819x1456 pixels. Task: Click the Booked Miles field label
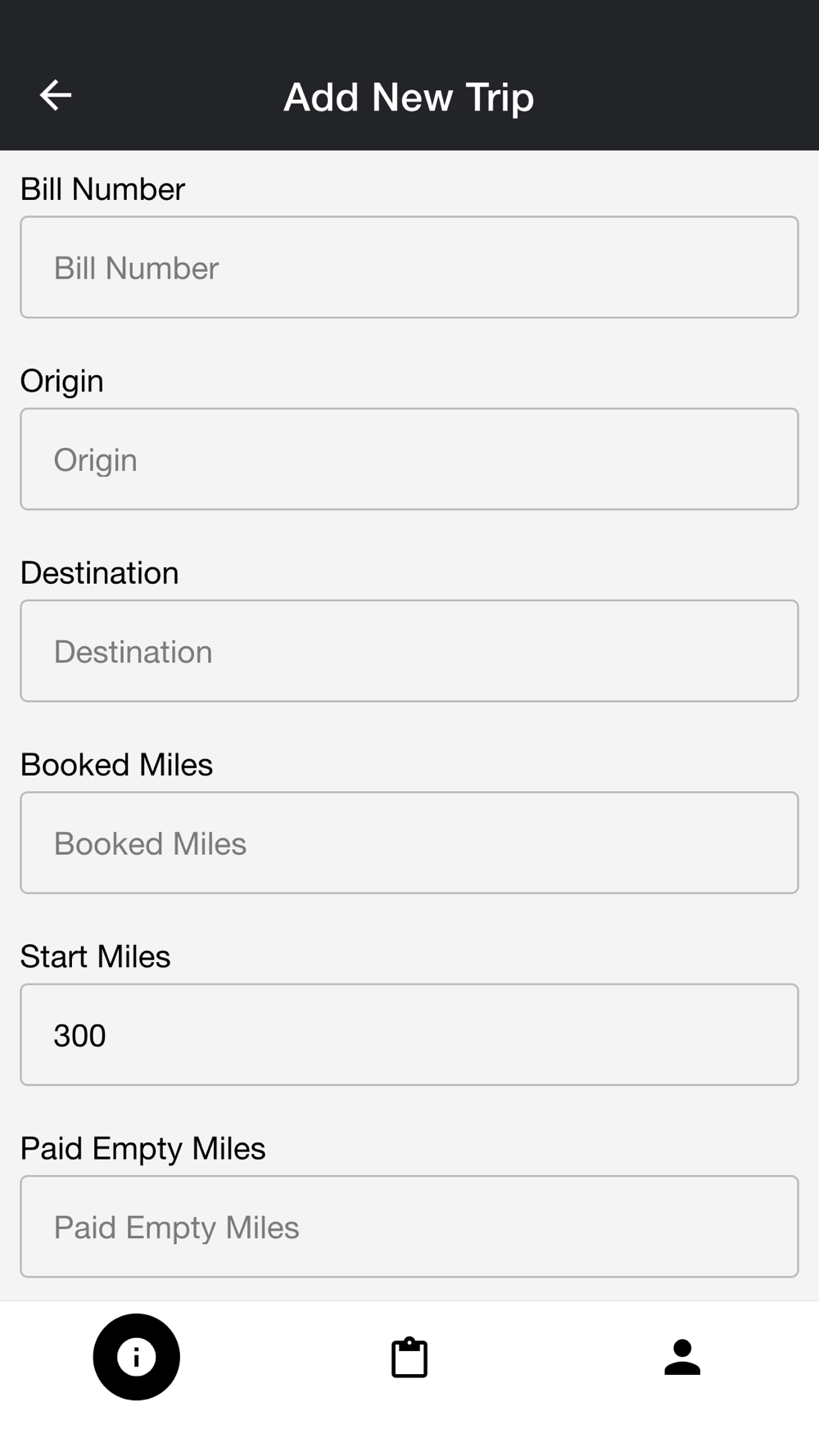click(x=116, y=765)
